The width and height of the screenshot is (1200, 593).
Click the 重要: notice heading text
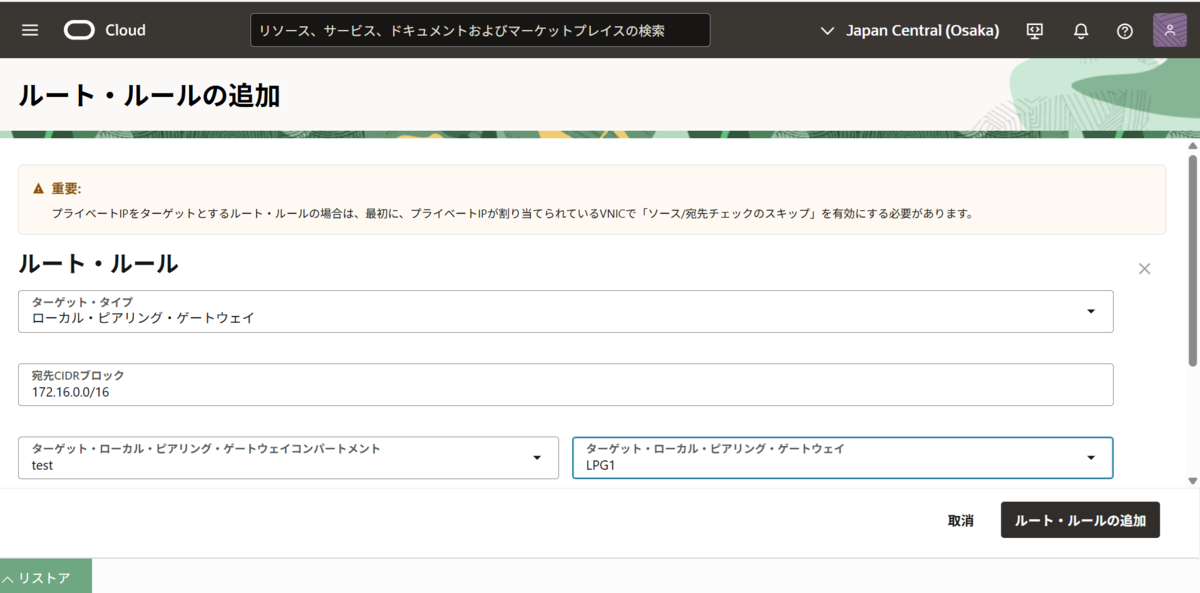(66, 188)
